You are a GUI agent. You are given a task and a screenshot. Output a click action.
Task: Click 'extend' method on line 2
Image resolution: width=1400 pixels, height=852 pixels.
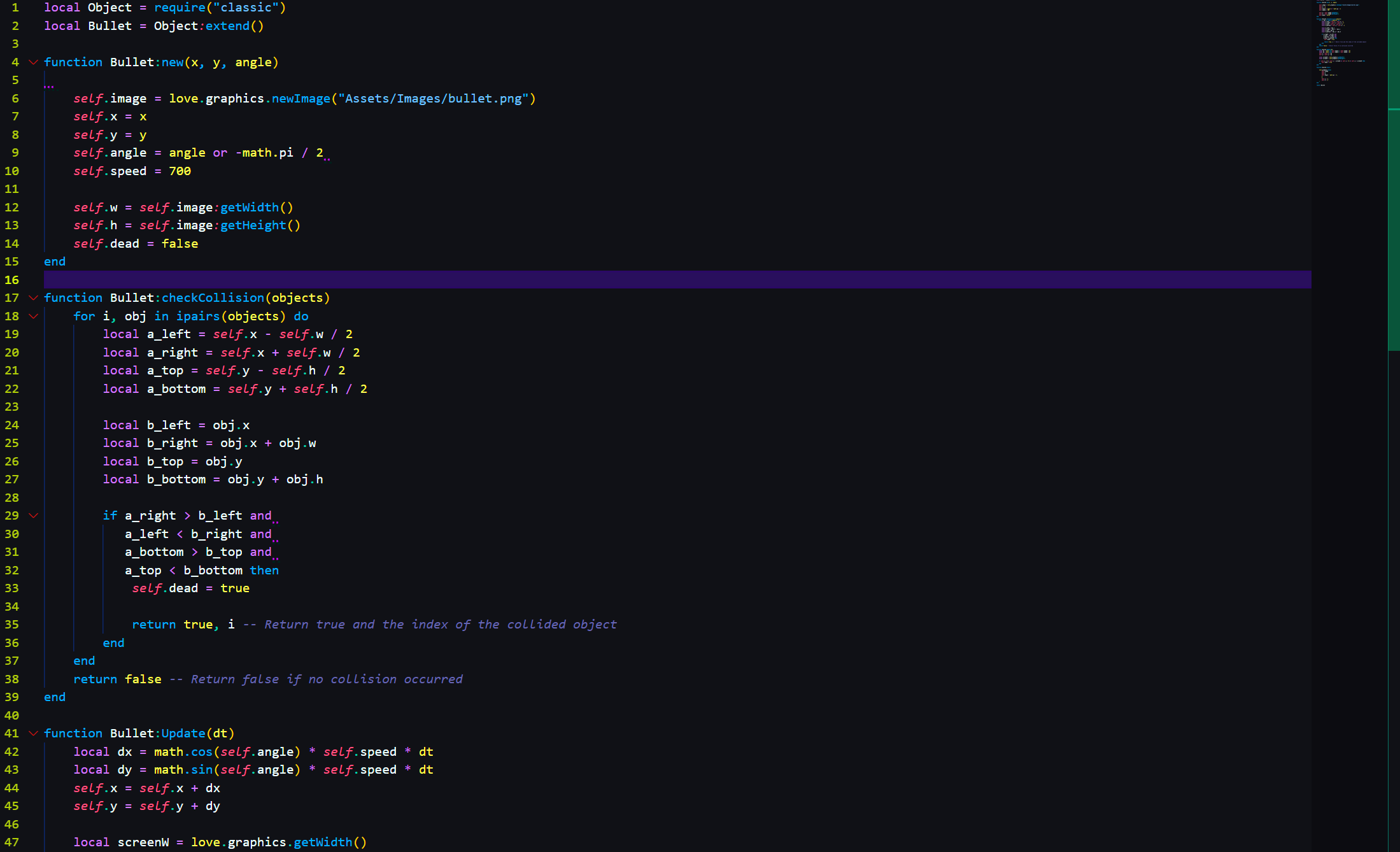click(227, 26)
